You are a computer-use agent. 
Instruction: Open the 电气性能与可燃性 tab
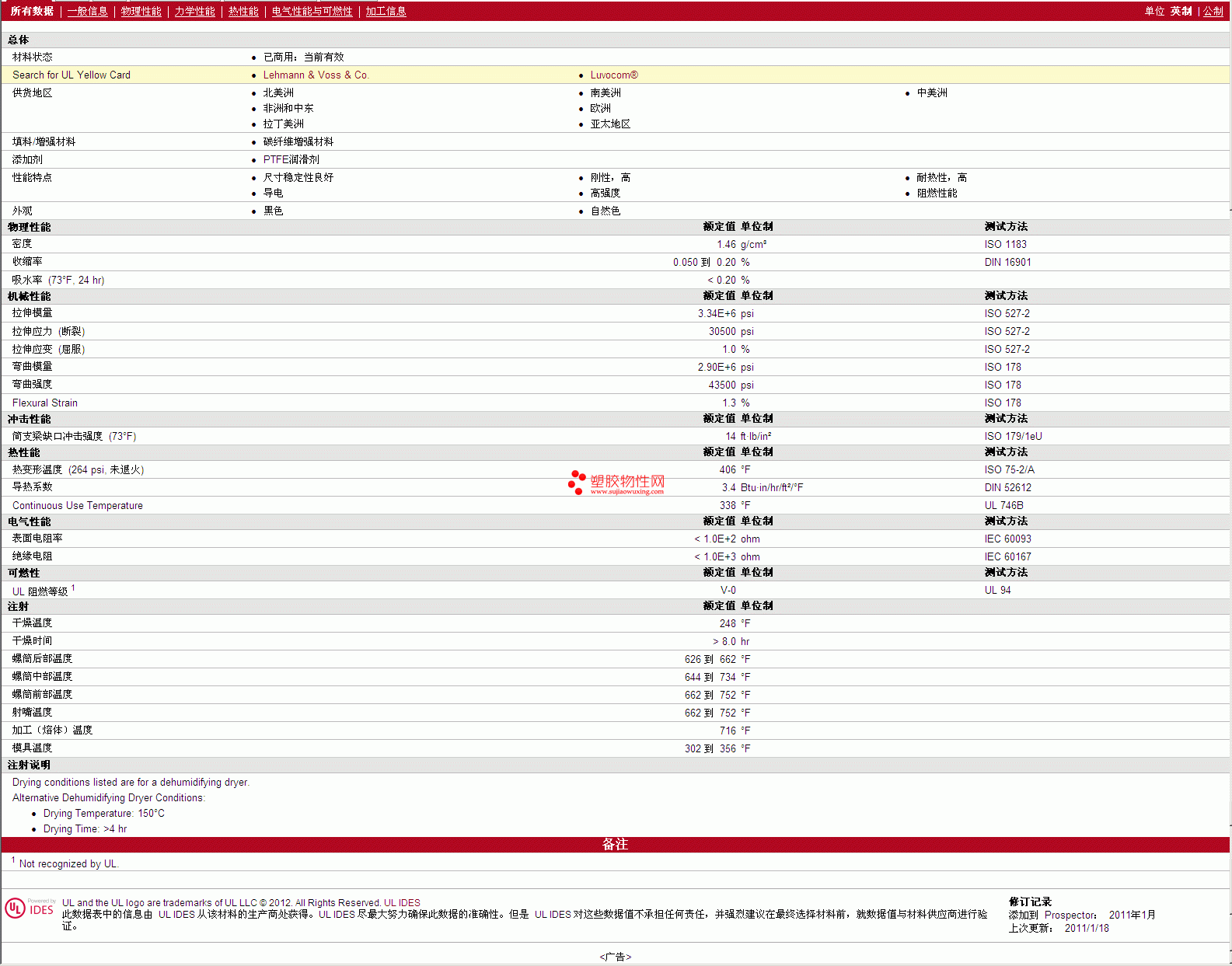click(x=312, y=11)
